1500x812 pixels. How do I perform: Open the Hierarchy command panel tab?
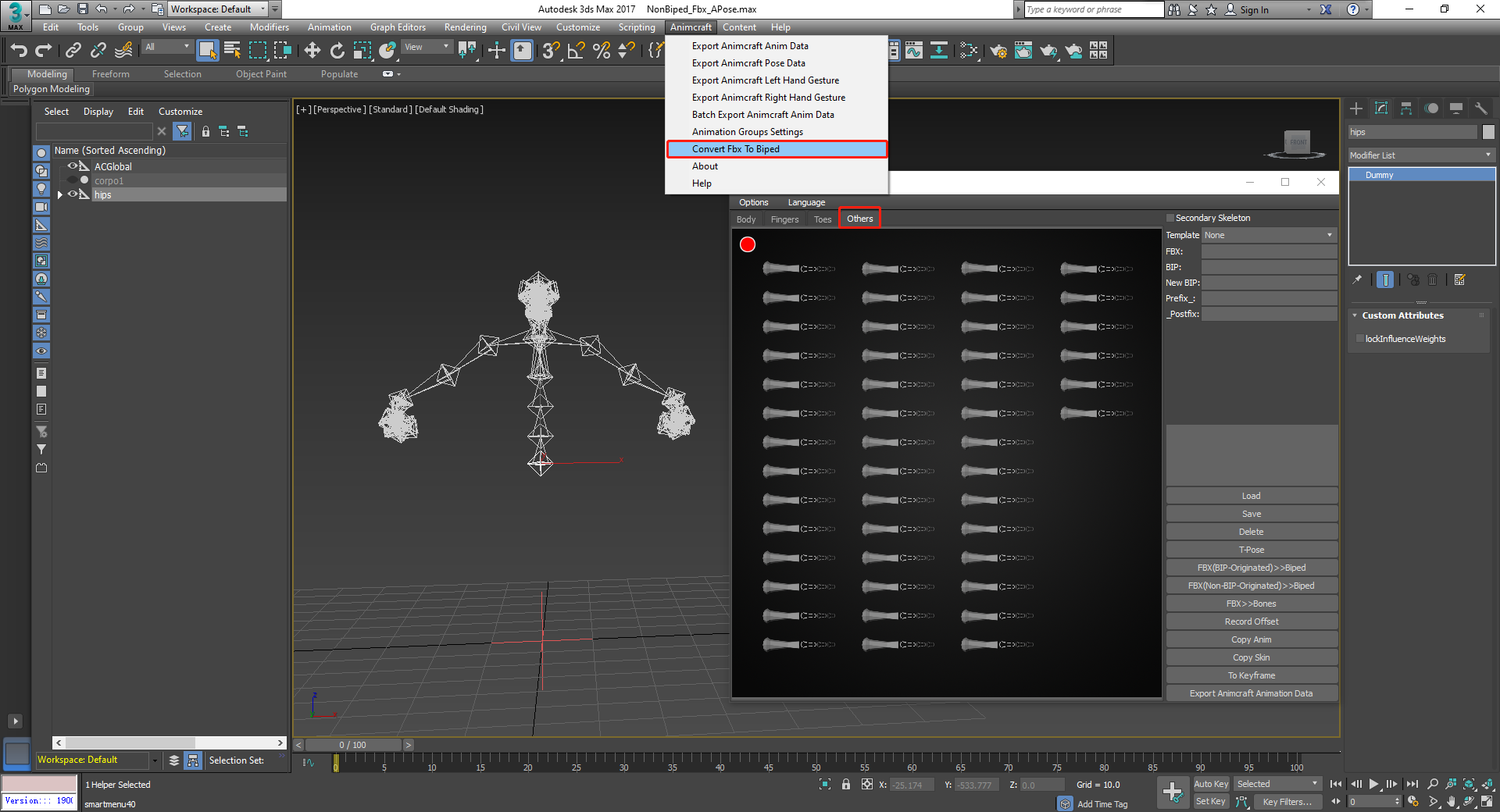click(1406, 109)
